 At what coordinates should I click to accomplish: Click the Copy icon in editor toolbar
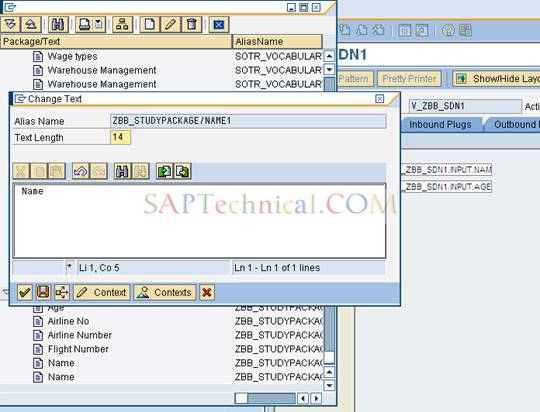click(39, 171)
